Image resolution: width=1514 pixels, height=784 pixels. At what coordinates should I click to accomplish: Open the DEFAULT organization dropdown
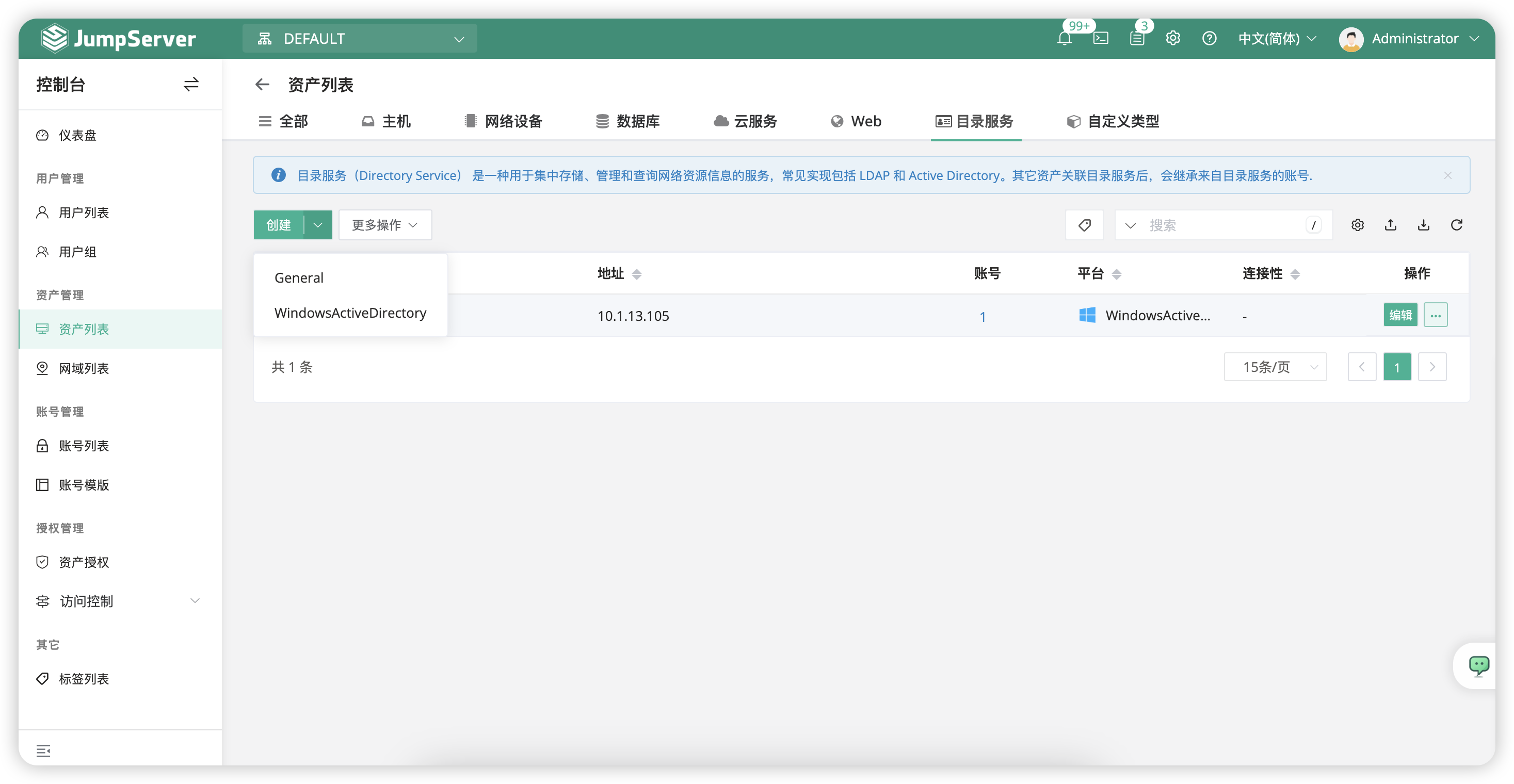(x=360, y=39)
